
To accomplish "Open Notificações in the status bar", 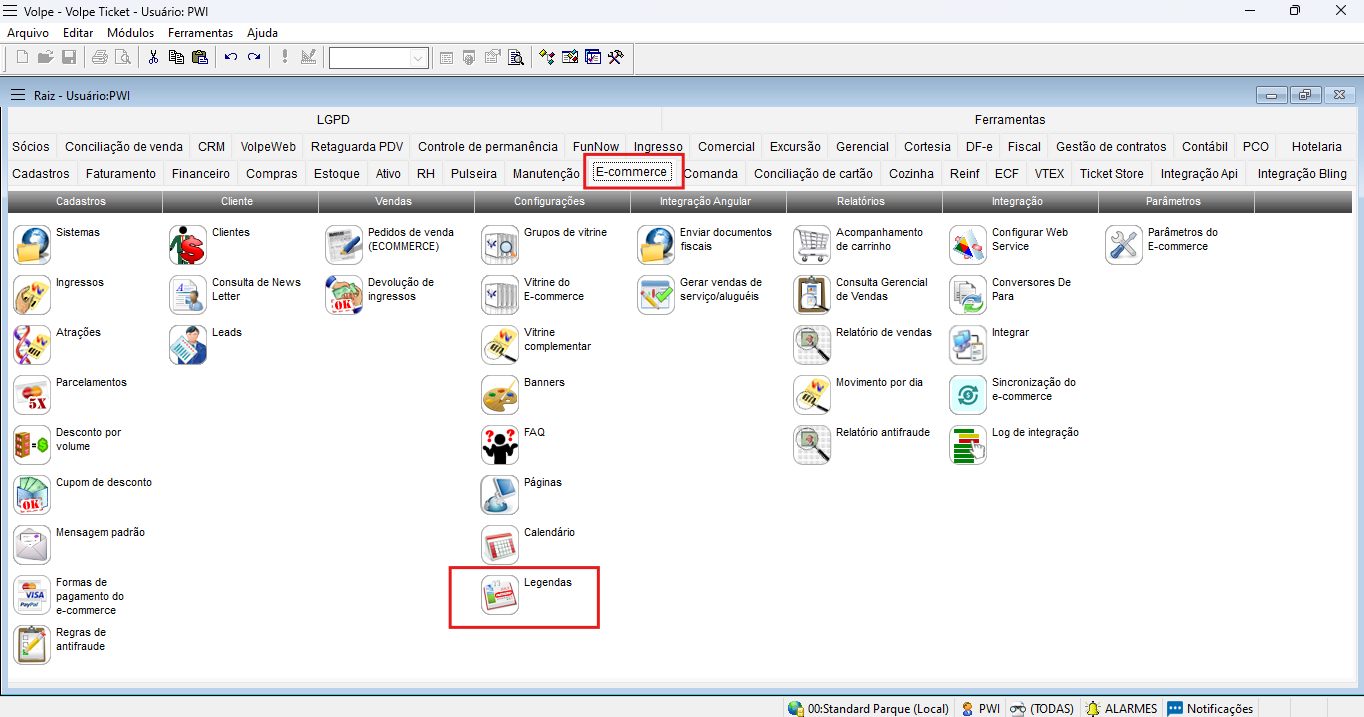I will tap(1210, 708).
